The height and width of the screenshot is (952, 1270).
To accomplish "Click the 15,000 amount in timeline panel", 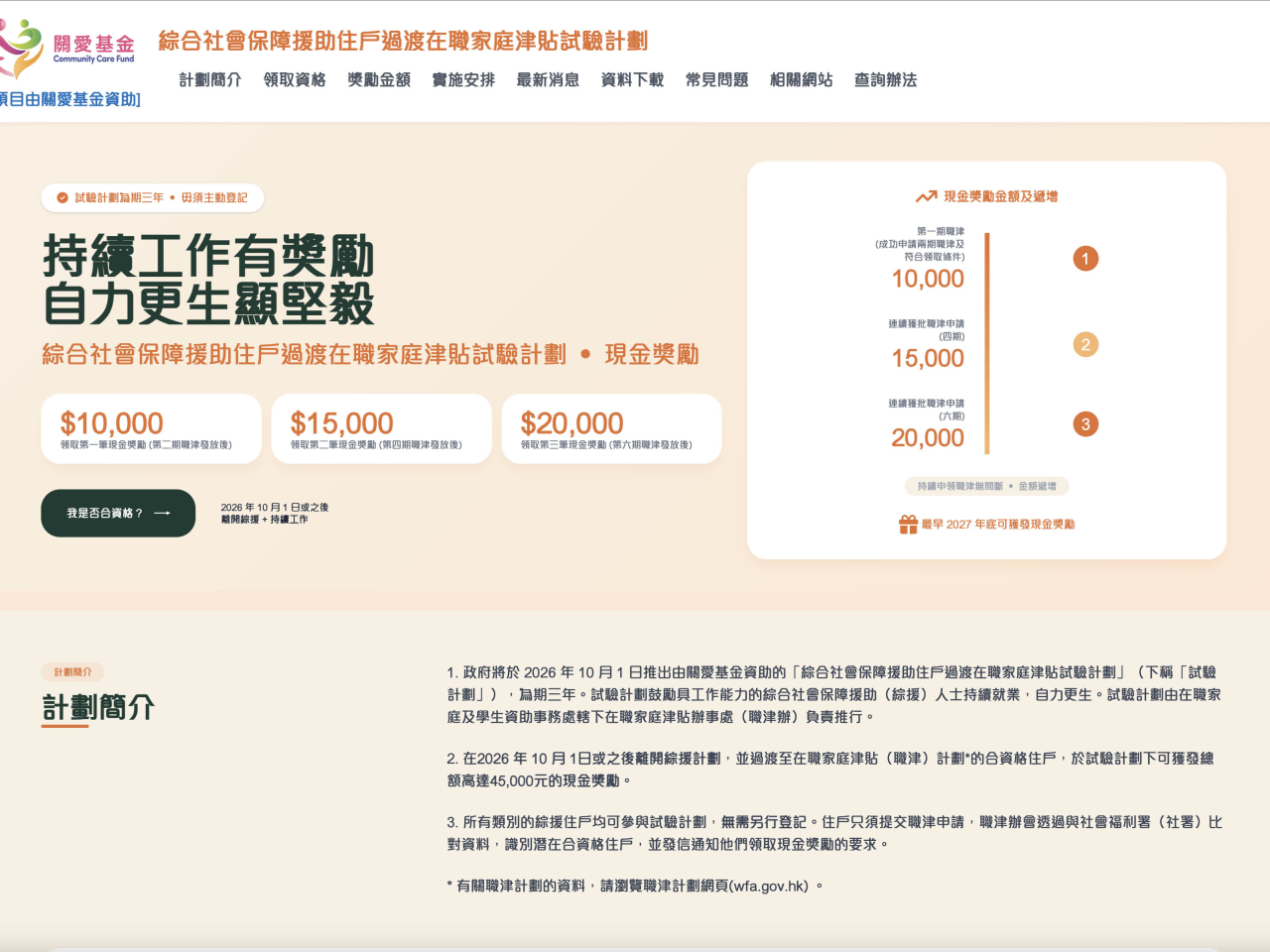I will tap(928, 358).
